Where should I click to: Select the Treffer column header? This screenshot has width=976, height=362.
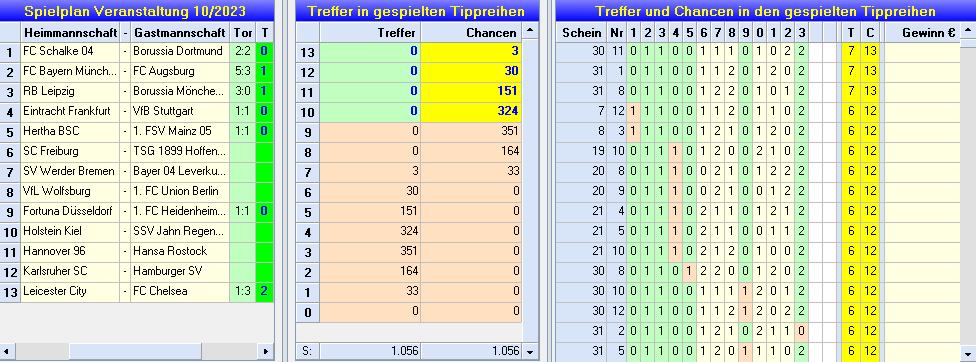click(370, 33)
